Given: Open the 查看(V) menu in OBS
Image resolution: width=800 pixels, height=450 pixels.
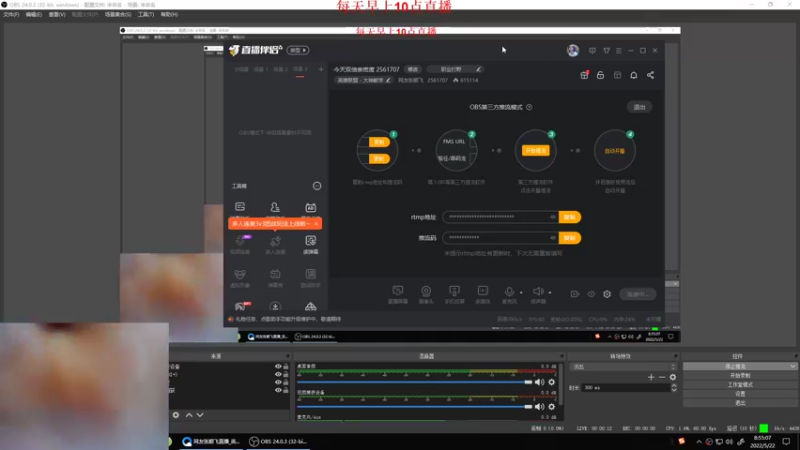Looking at the screenshot, I should (57, 14).
